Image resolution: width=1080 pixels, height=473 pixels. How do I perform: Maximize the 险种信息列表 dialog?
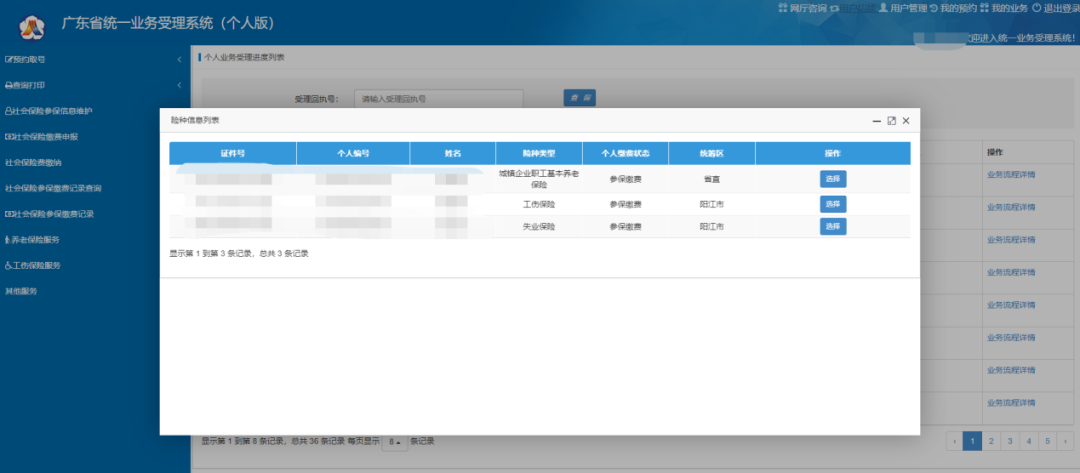pyautogui.click(x=891, y=120)
